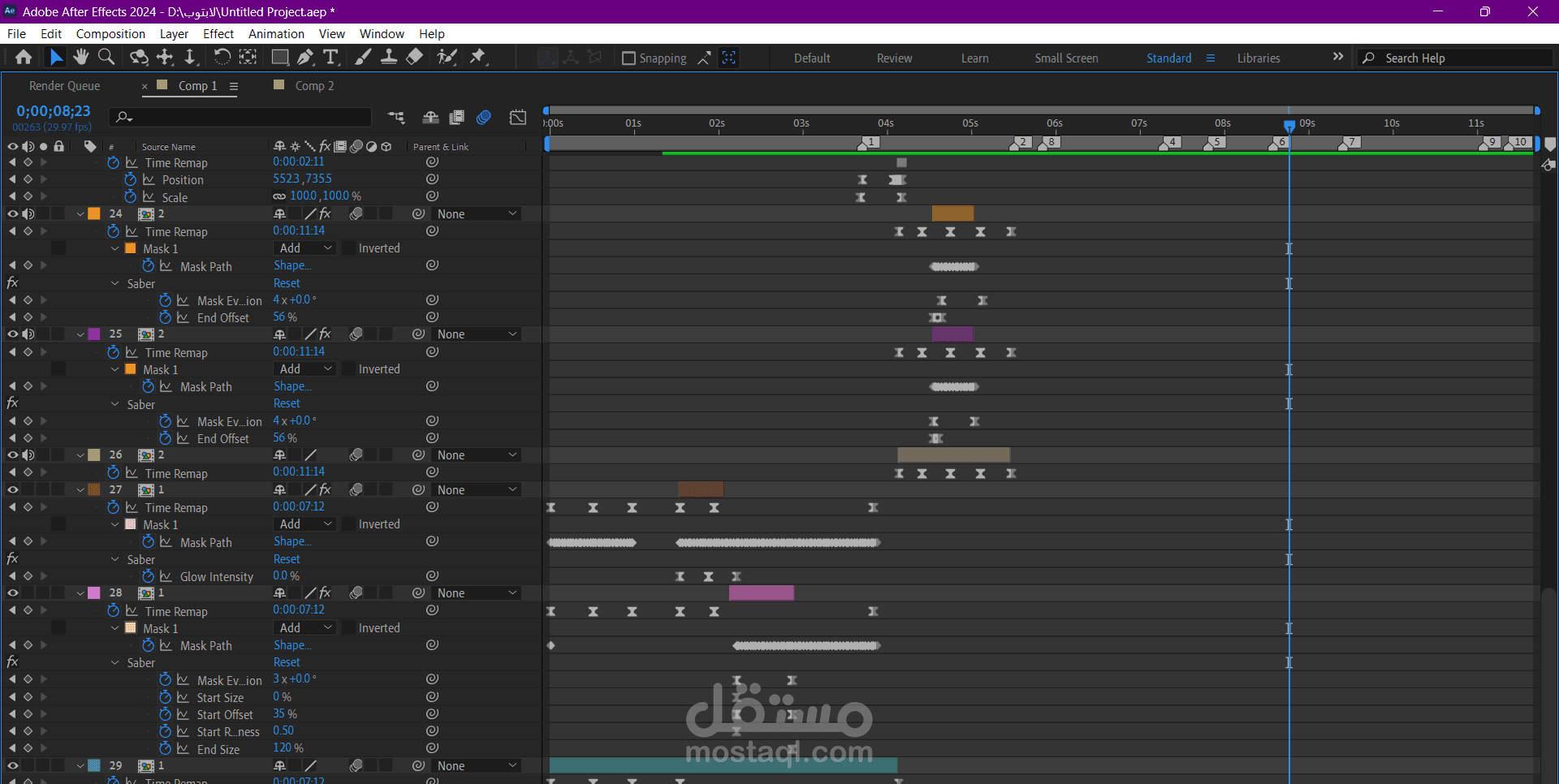Open the Composition Mini-Flowchart icon
This screenshot has height=784, width=1559.
pyautogui.click(x=396, y=118)
